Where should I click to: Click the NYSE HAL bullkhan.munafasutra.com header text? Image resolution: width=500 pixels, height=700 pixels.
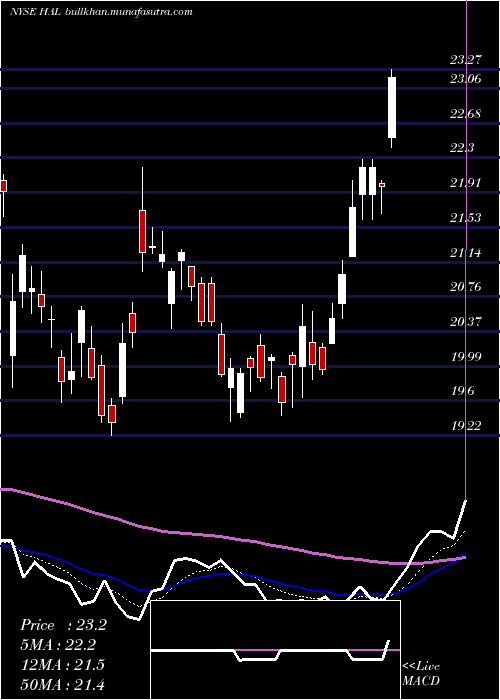tap(101, 12)
